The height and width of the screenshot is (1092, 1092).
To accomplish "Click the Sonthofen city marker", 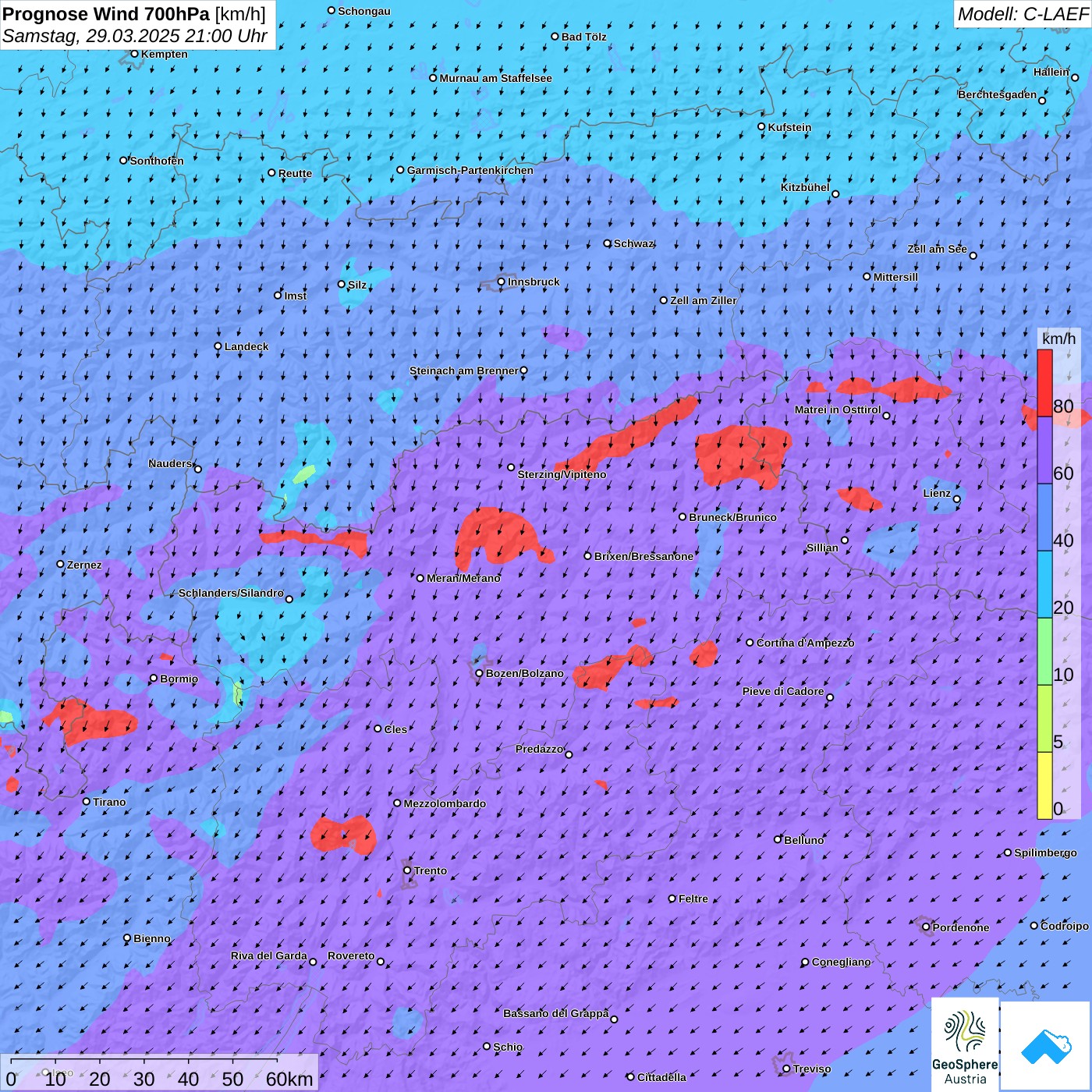I will 123,160.
